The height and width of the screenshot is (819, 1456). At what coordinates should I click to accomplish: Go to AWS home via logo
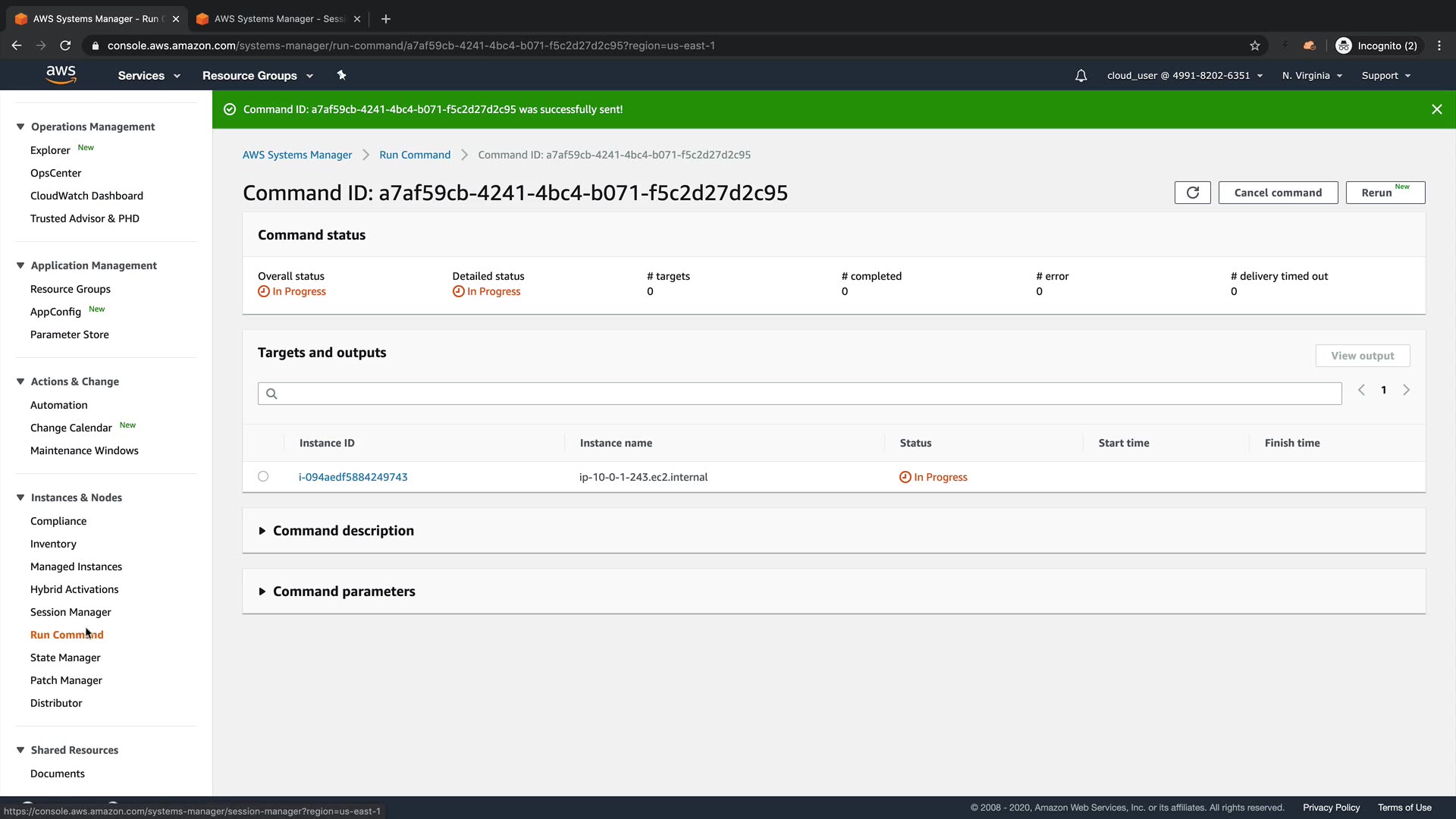click(61, 75)
